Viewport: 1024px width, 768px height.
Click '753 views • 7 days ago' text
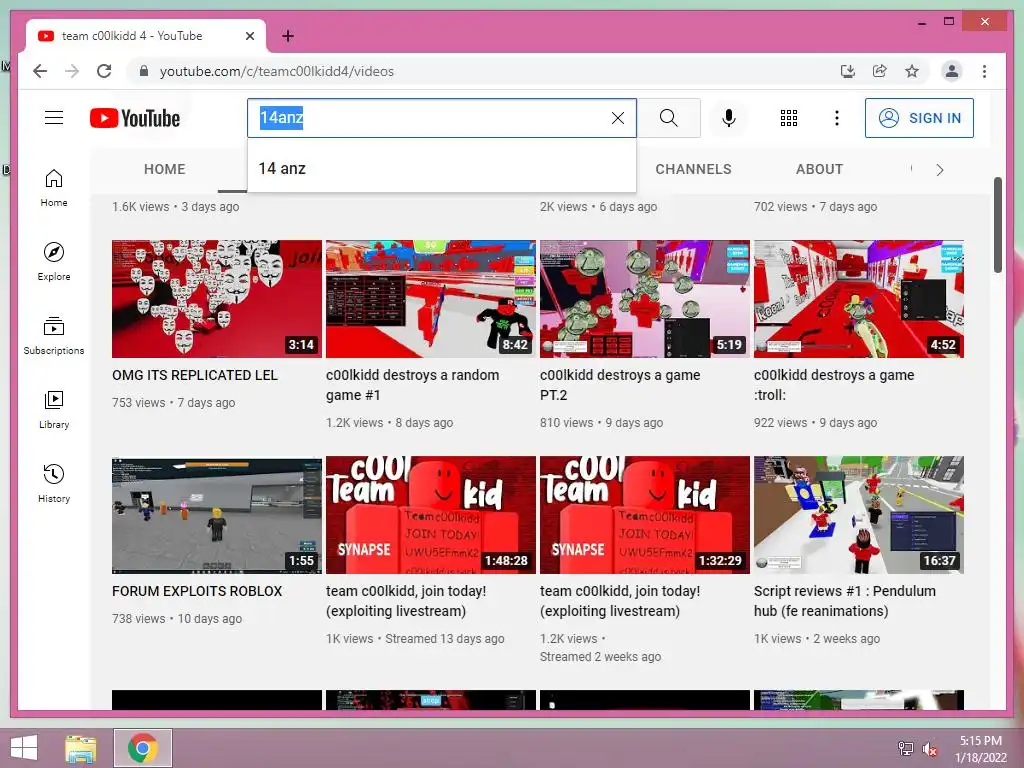[173, 403]
